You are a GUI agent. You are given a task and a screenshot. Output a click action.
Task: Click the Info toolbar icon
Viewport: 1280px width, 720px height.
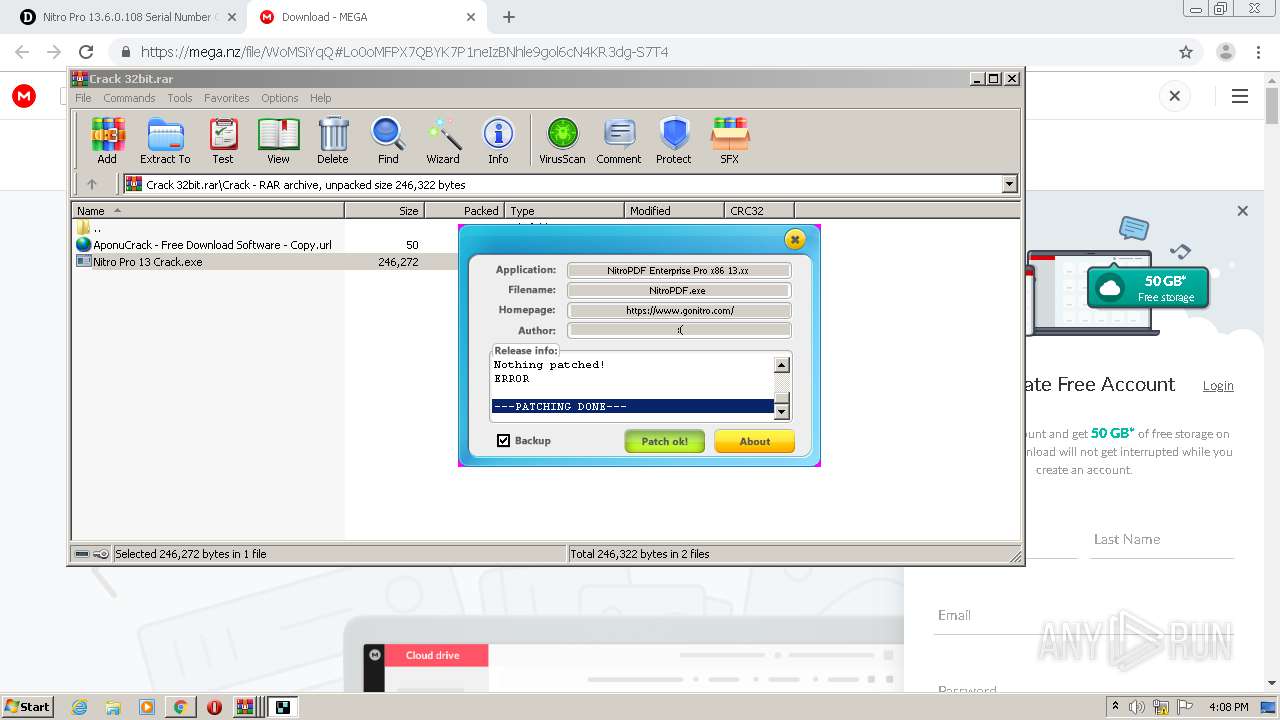pos(498,140)
